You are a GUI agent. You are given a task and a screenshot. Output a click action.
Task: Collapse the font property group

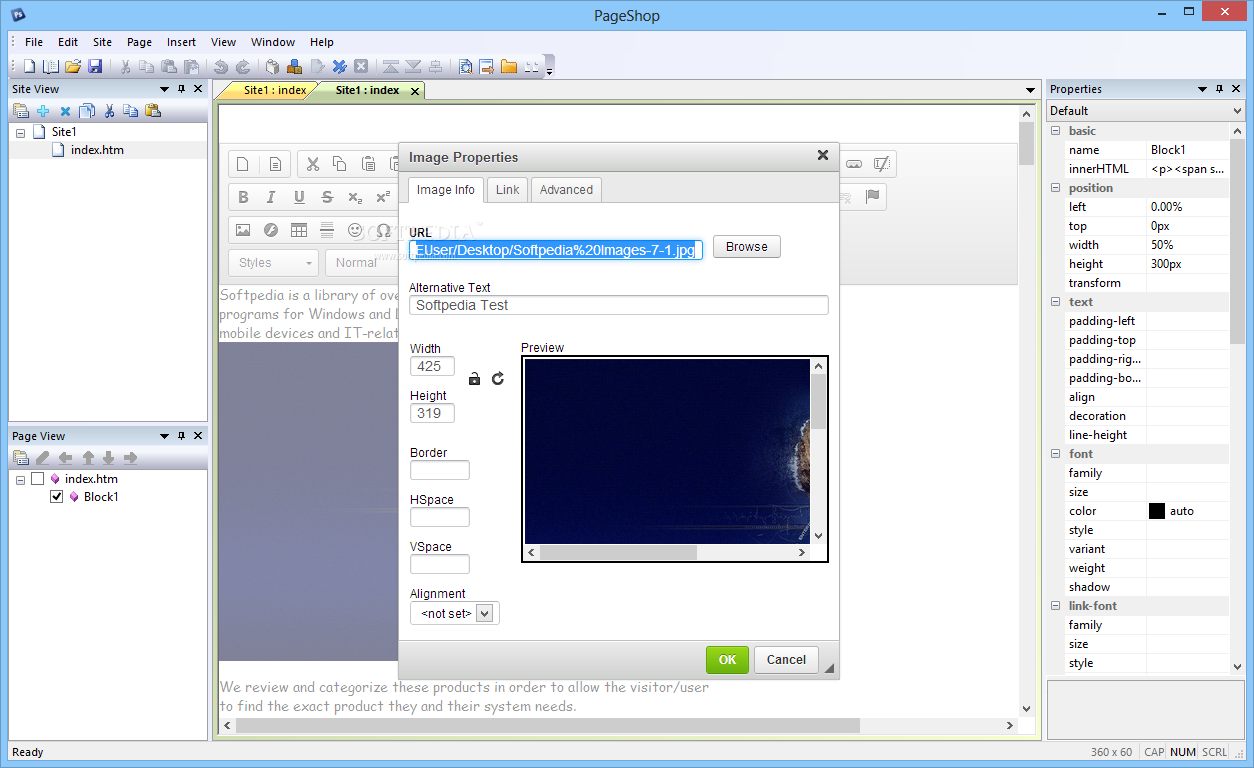coord(1055,454)
